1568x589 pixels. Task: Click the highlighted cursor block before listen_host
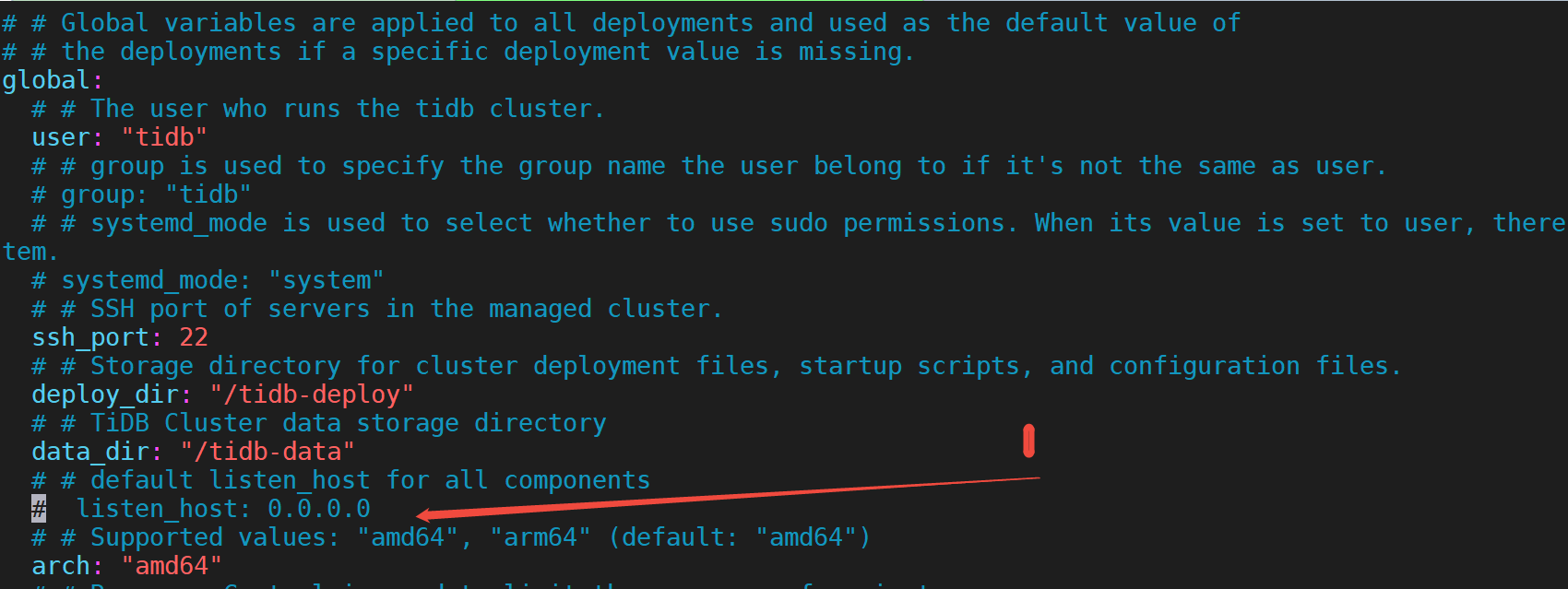click(x=39, y=509)
